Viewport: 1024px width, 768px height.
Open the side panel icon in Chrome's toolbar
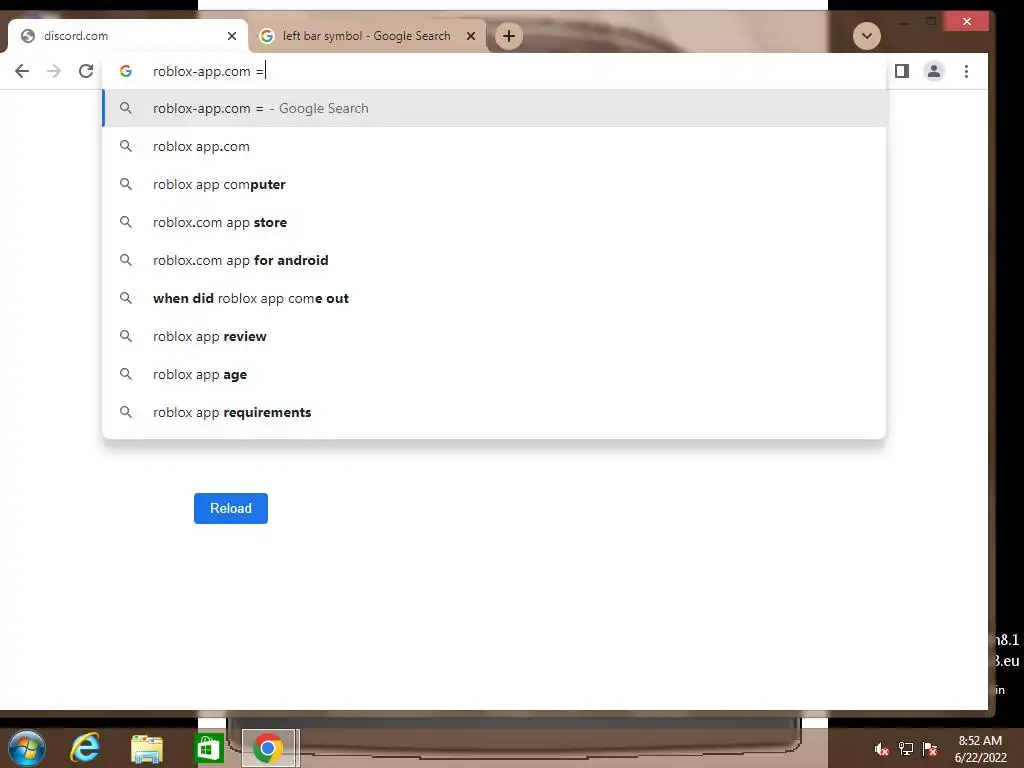pos(902,71)
